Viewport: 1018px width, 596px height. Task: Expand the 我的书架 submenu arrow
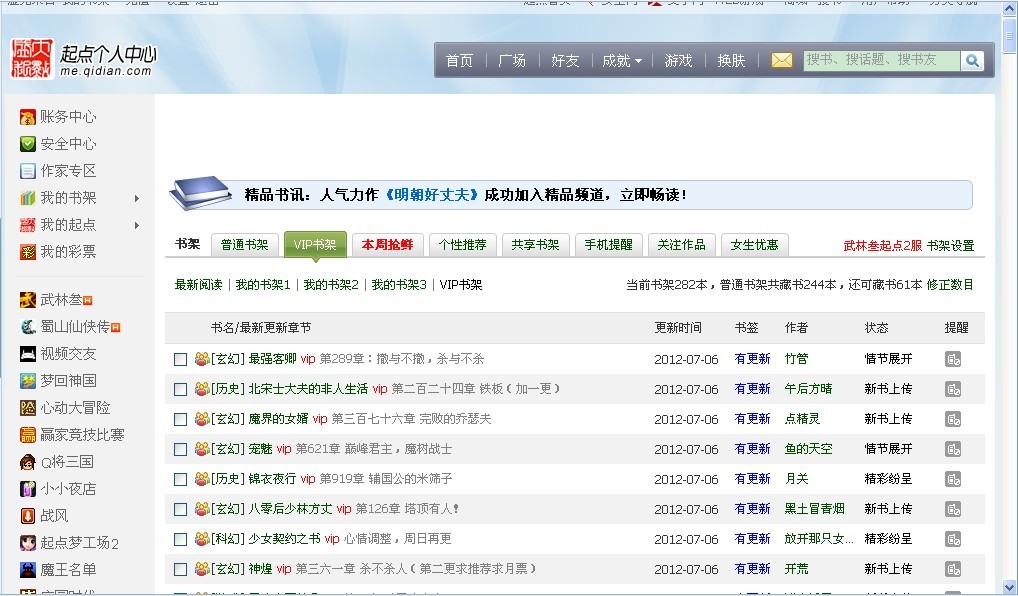[x=137, y=198]
